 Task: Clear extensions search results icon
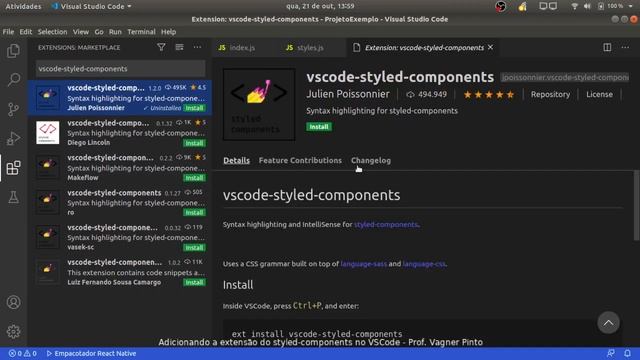point(179,47)
